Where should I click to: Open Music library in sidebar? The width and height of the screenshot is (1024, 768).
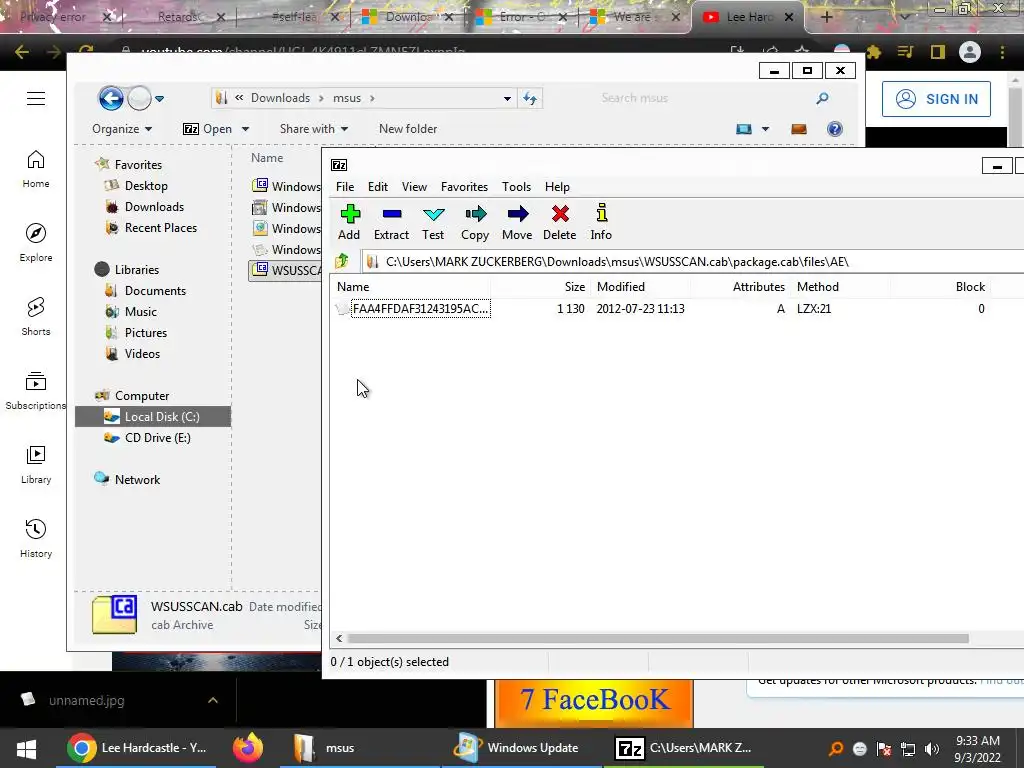click(x=140, y=312)
